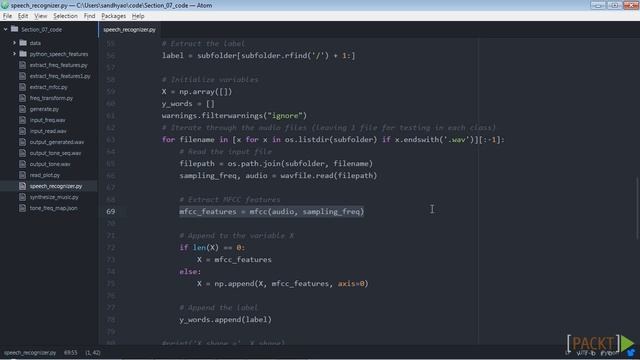
Task: Open synthesize_music.py from the tree
Action: [54, 197]
